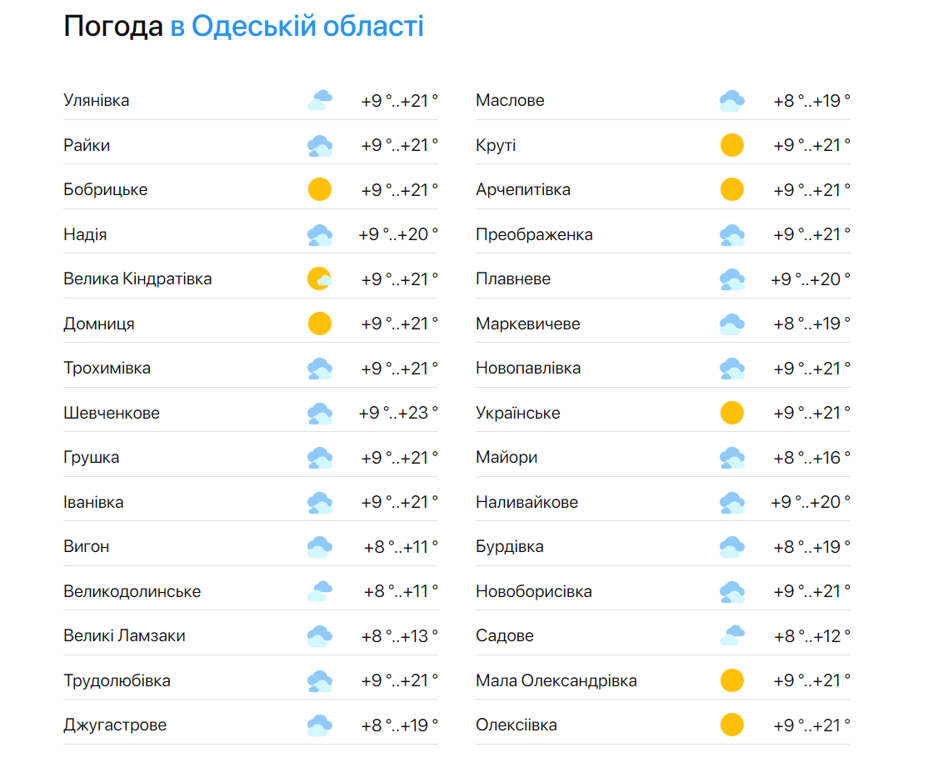Click the cloud icon for Майори
Viewport: 943px width, 768px height.
[x=732, y=458]
